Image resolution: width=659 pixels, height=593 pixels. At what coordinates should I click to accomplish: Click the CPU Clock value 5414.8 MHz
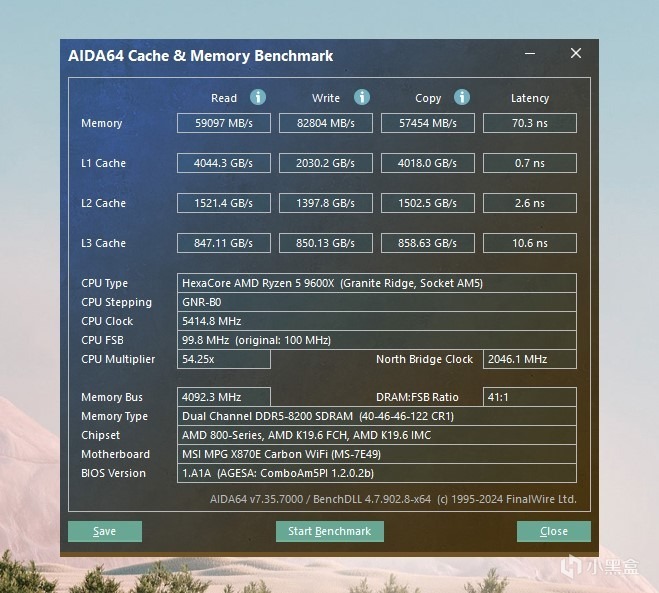pos(377,321)
